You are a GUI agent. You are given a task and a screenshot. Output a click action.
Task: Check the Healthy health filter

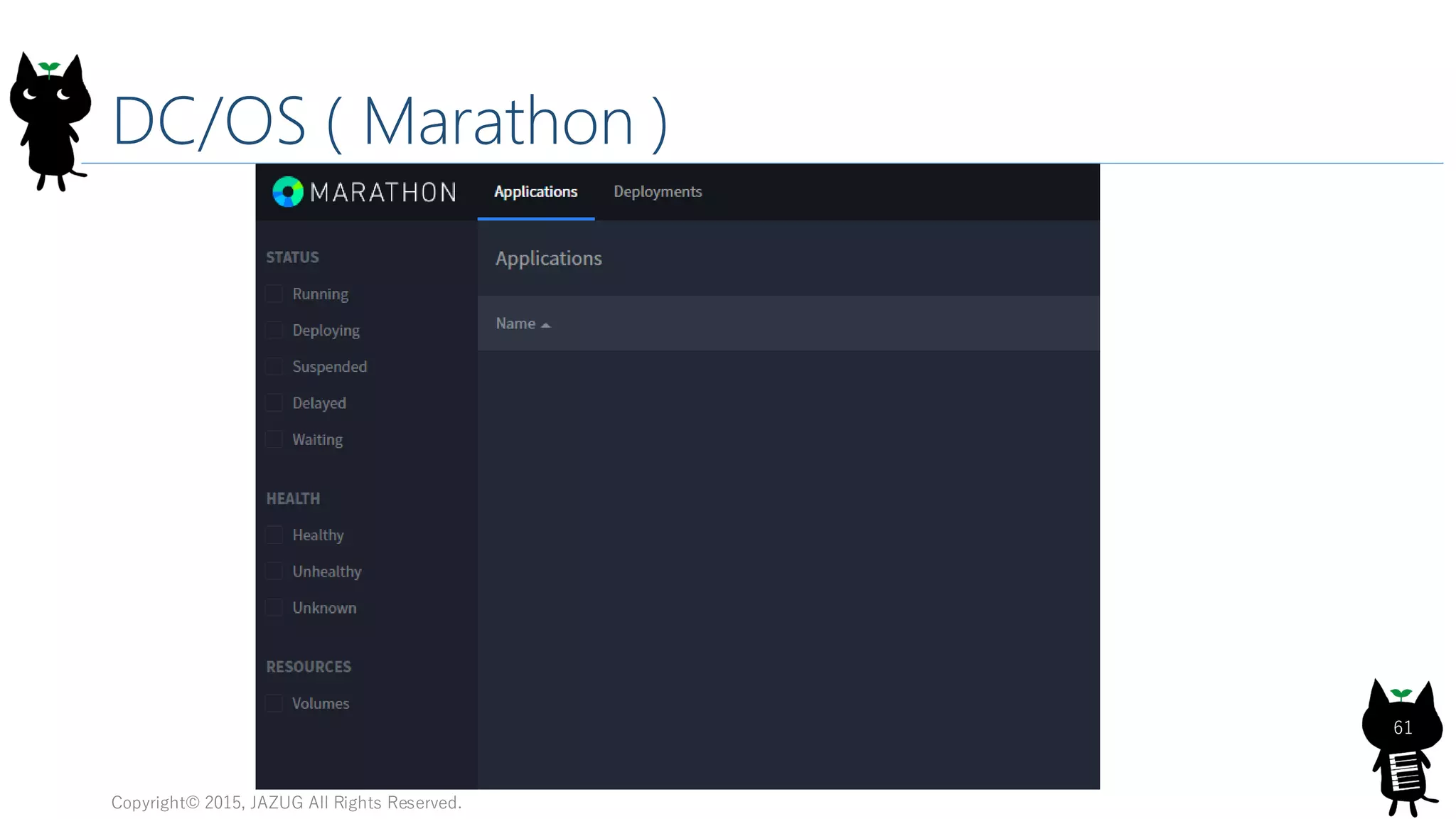pyautogui.click(x=274, y=535)
